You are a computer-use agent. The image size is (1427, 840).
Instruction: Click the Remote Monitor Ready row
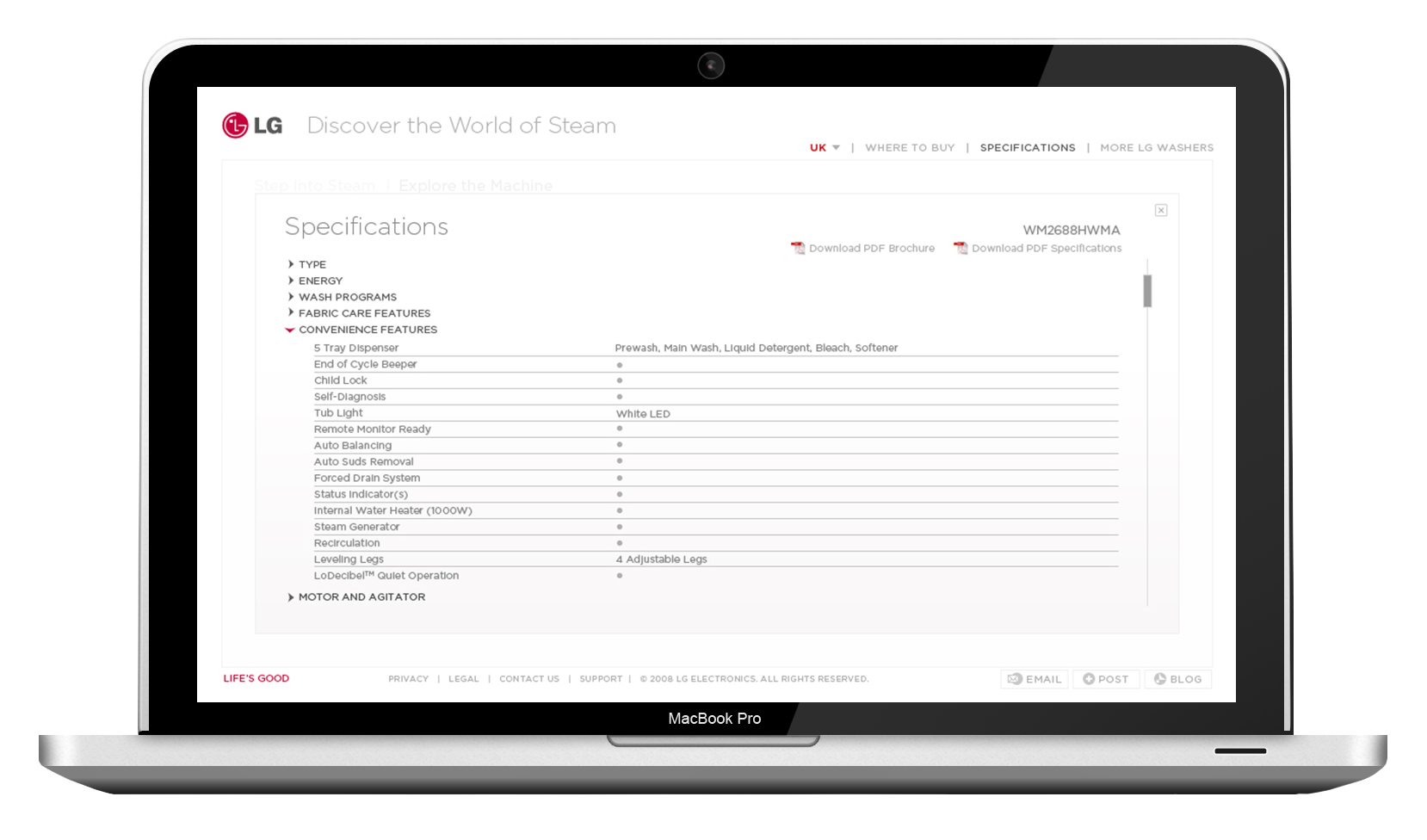pos(715,429)
